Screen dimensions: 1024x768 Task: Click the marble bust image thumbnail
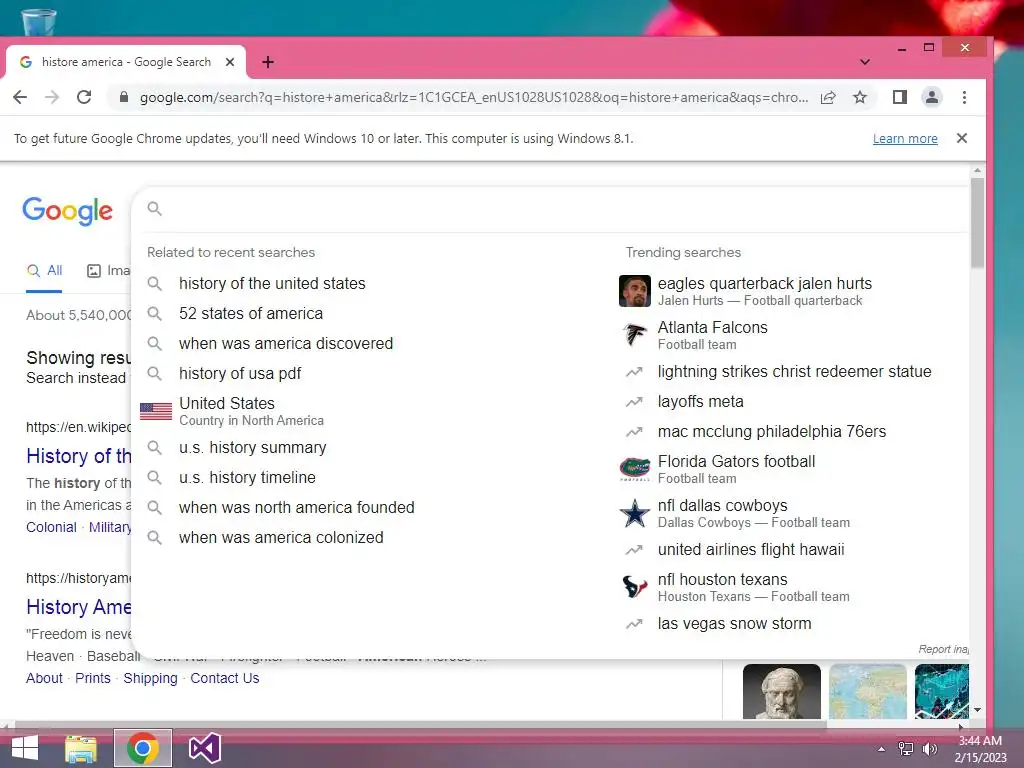(x=782, y=692)
